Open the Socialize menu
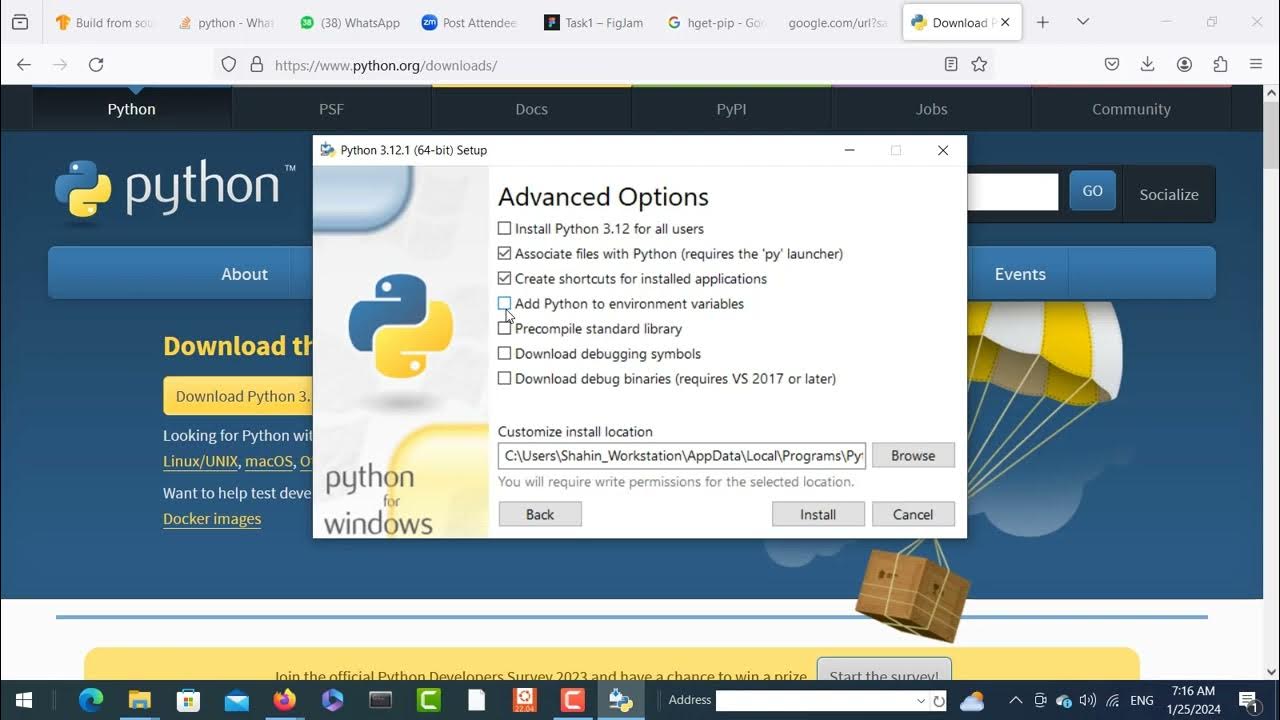The image size is (1280, 720). tap(1169, 195)
